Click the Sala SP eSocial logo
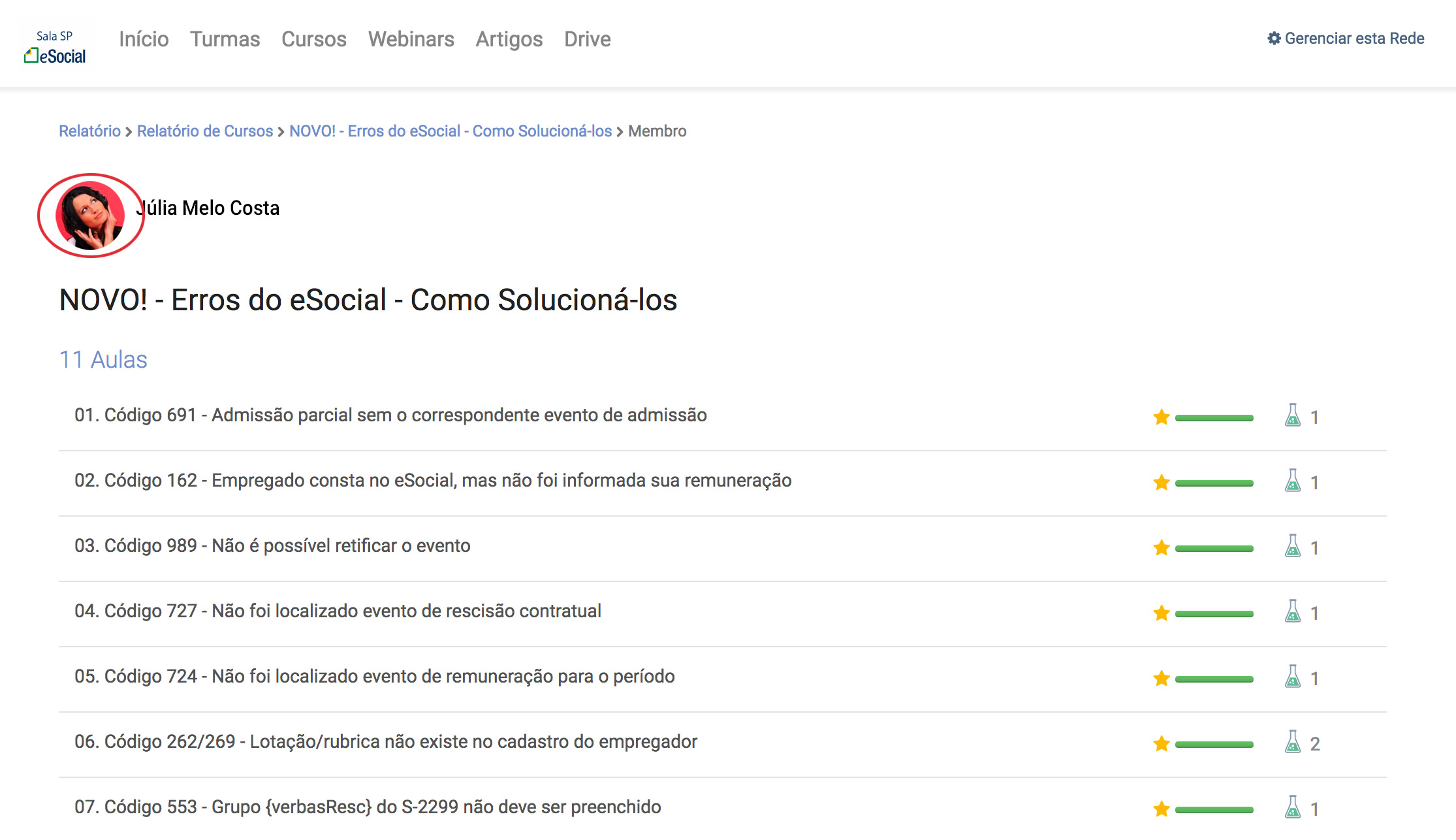The height and width of the screenshot is (840, 1456). point(55,47)
